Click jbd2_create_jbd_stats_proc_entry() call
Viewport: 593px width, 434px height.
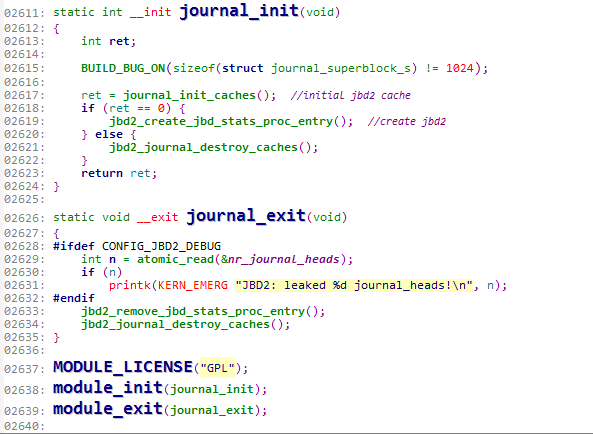click(x=228, y=121)
